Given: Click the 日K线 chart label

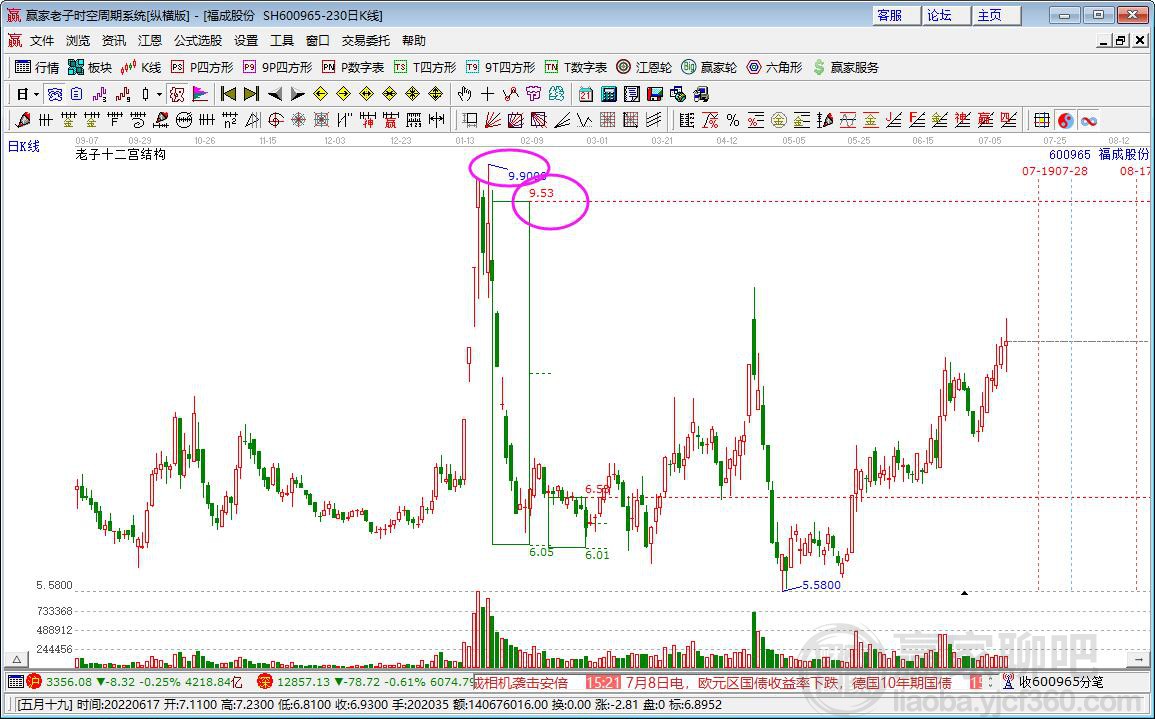Looking at the screenshot, I should (24, 146).
